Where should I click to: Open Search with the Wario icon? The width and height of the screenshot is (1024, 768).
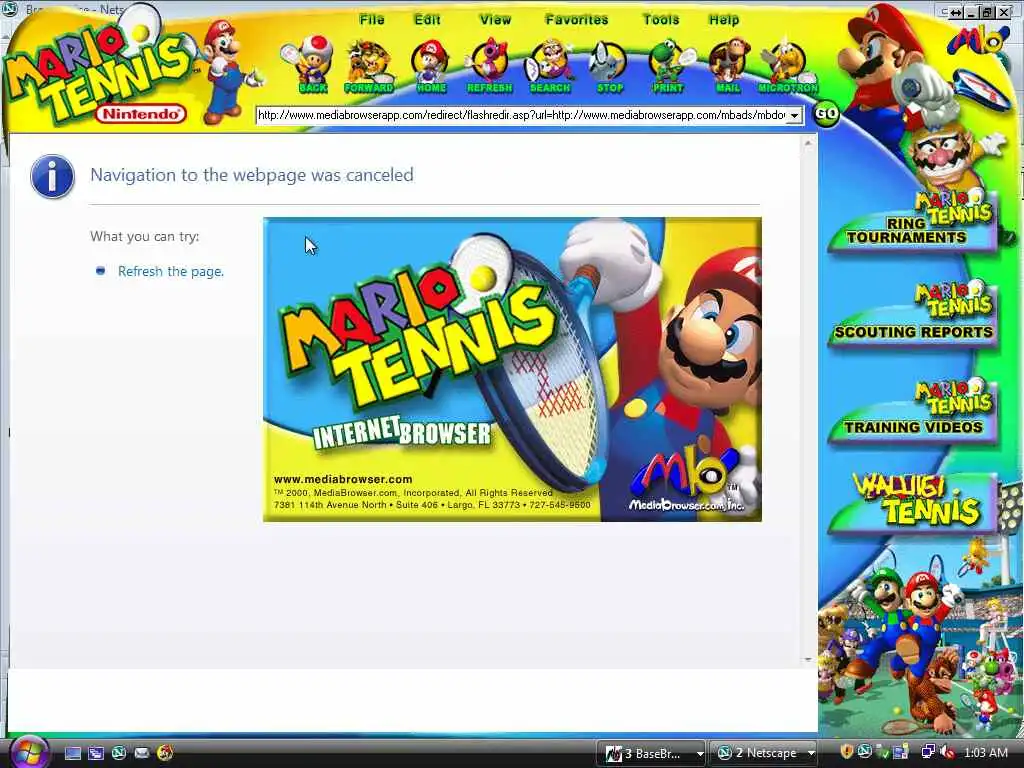(550, 65)
